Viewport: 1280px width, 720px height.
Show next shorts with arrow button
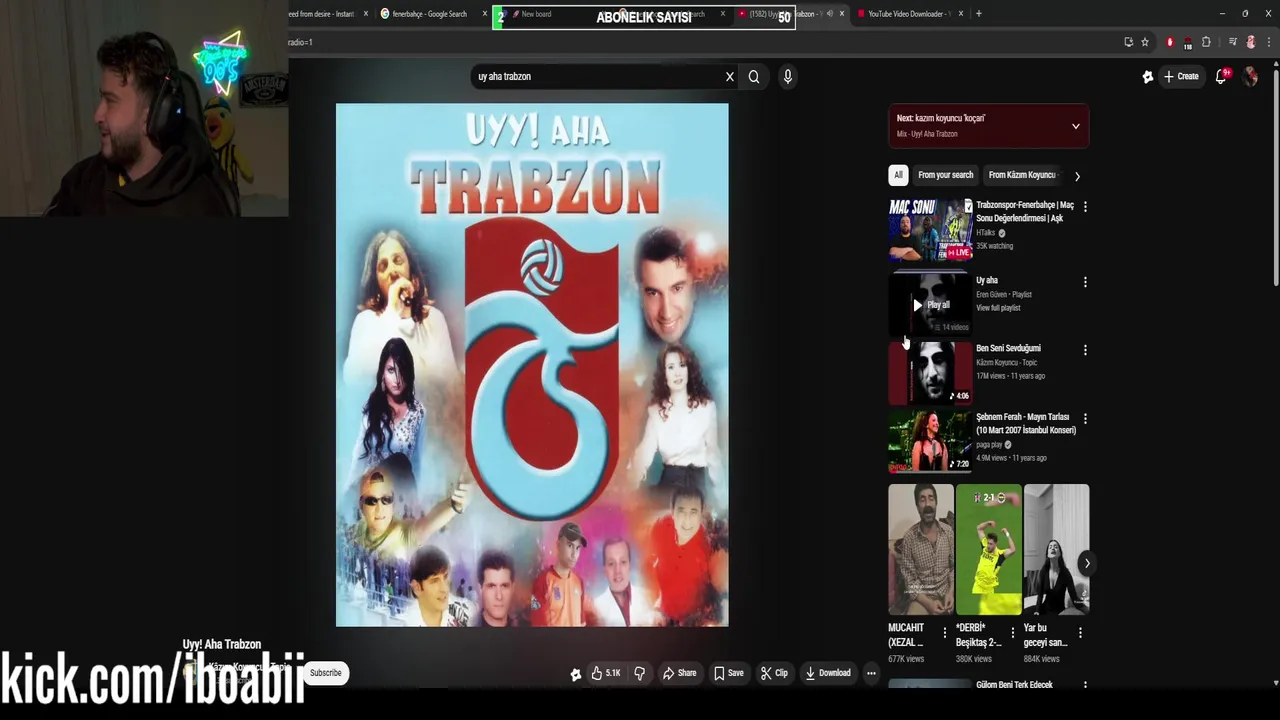click(1087, 563)
